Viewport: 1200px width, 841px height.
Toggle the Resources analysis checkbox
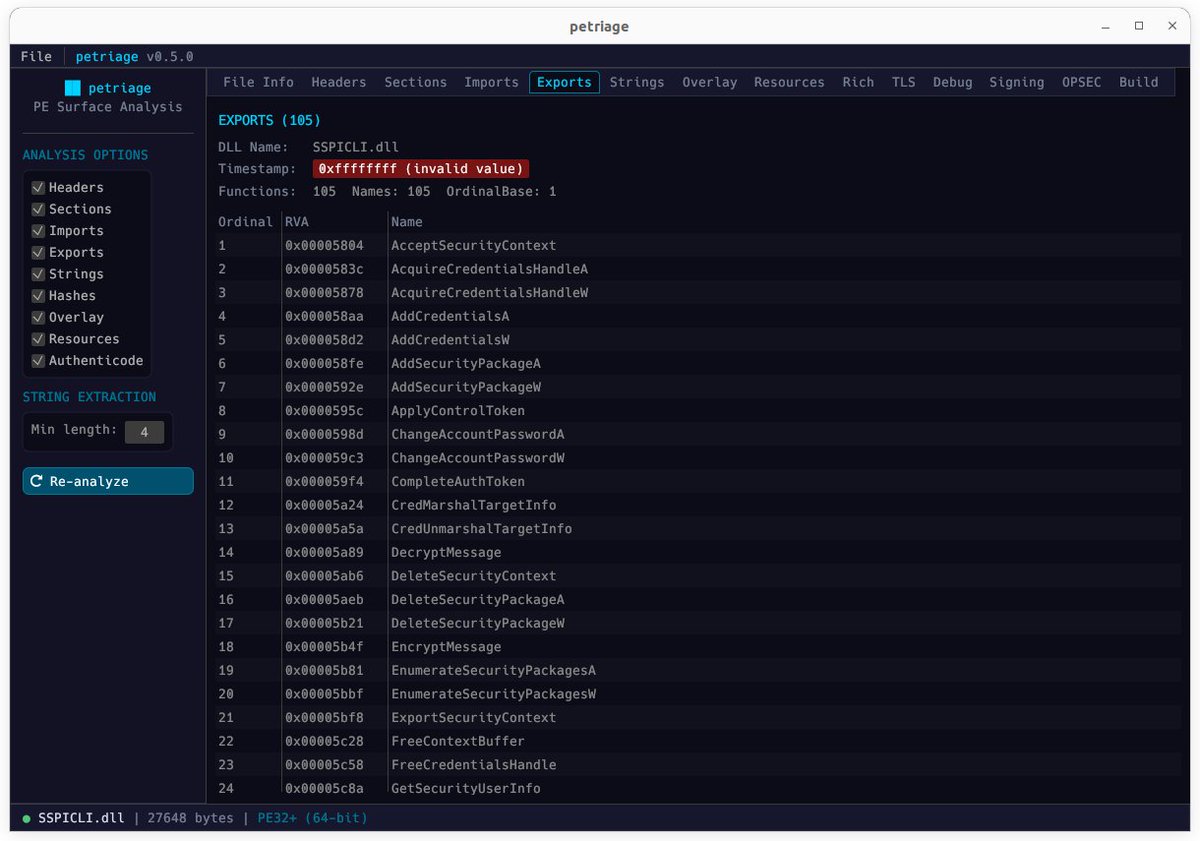(38, 339)
